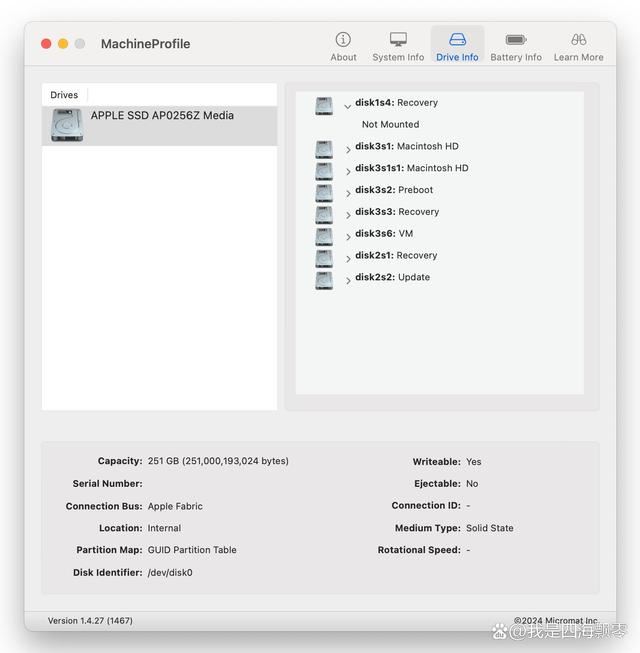Switch to the Battery Info tab label
The width and height of the screenshot is (640, 653).
516,57
